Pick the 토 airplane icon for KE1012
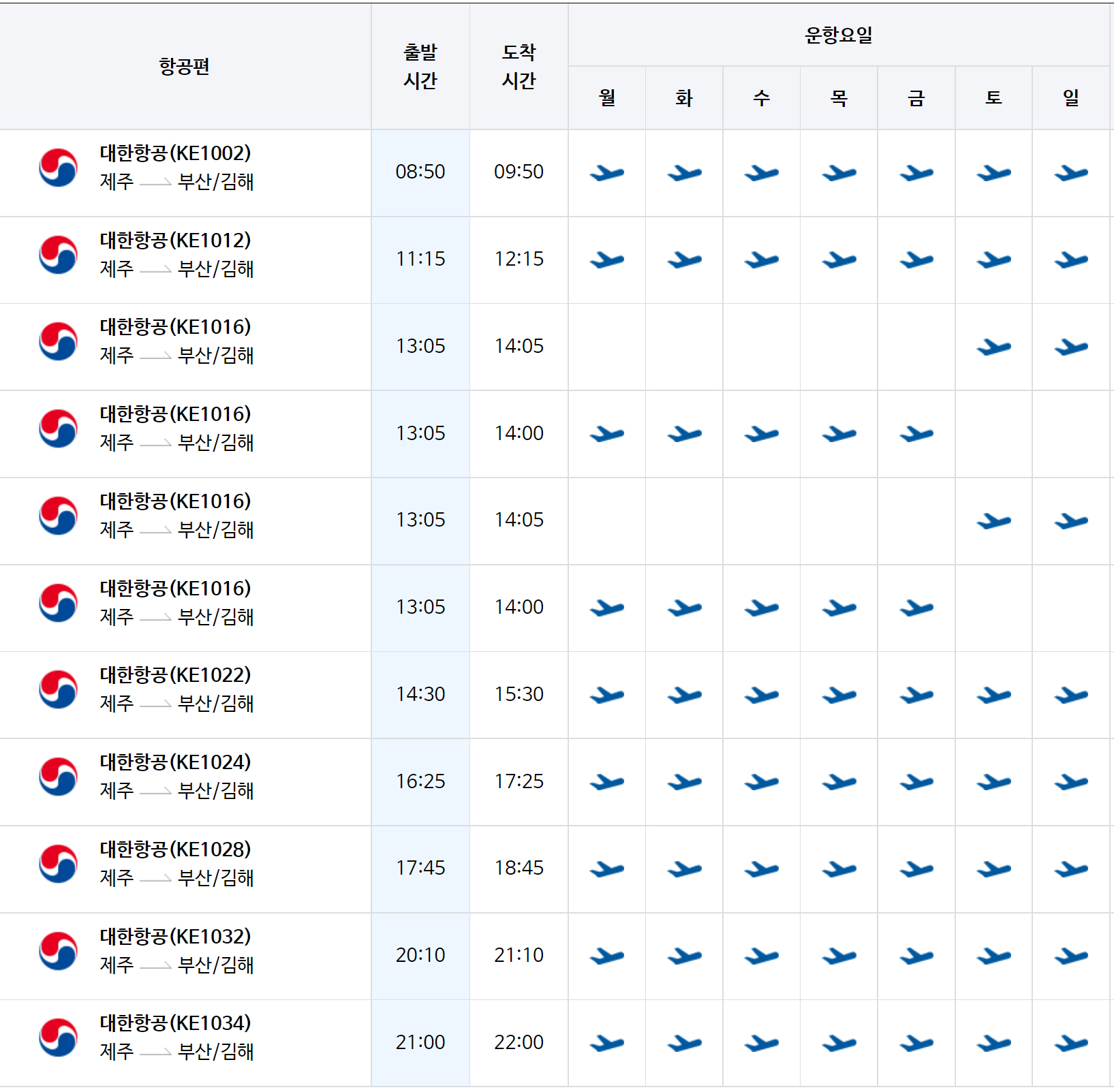 coord(994,260)
